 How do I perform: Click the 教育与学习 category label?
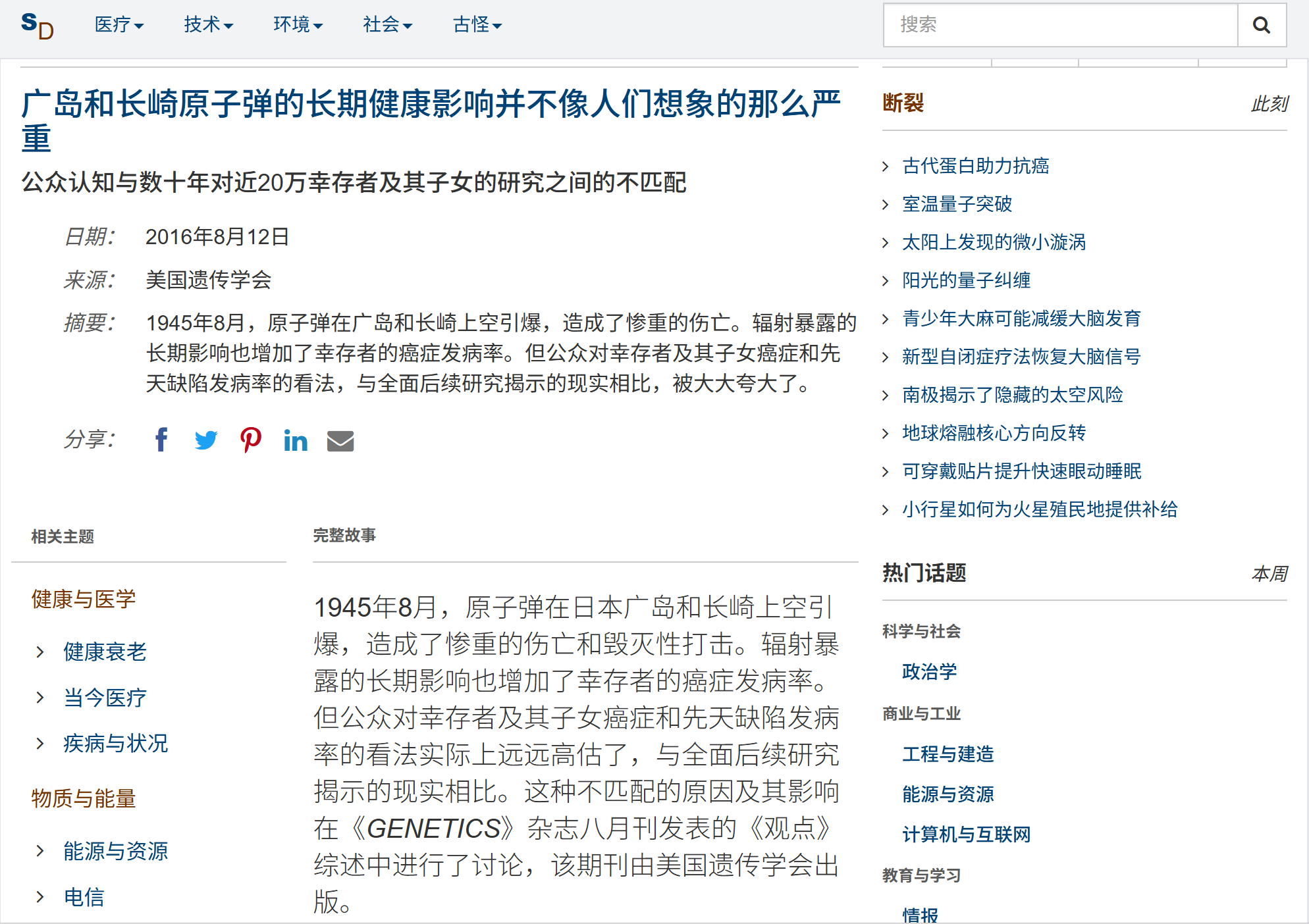921,875
